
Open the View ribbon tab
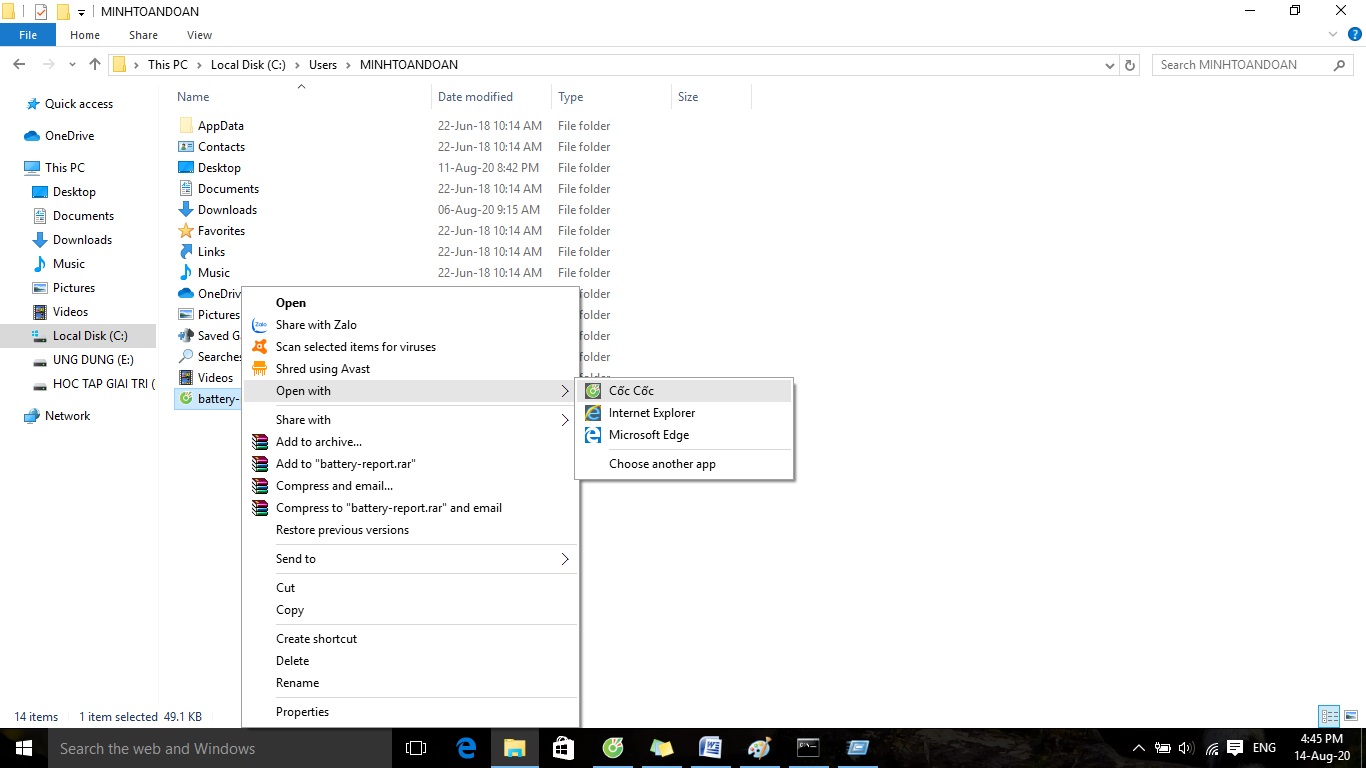pyautogui.click(x=199, y=35)
